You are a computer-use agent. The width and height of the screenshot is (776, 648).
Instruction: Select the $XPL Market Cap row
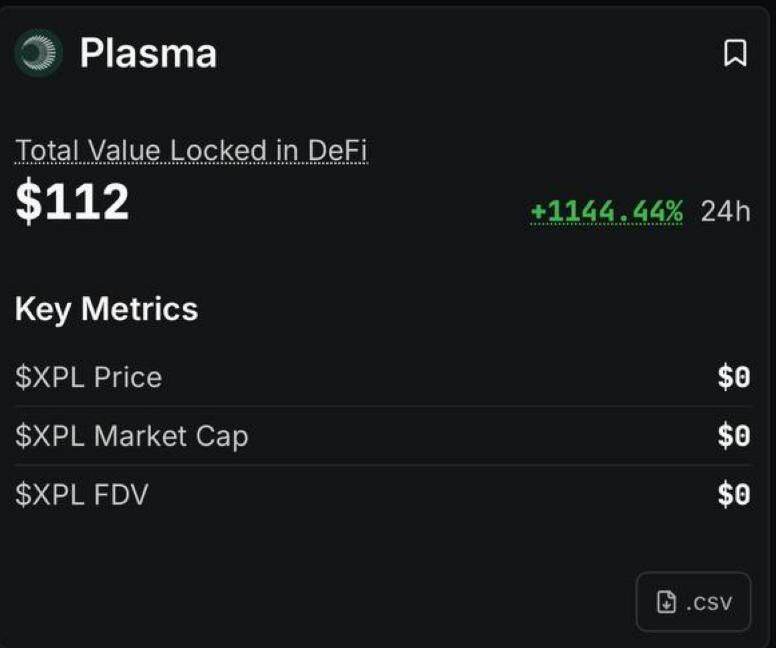[x=383, y=436]
